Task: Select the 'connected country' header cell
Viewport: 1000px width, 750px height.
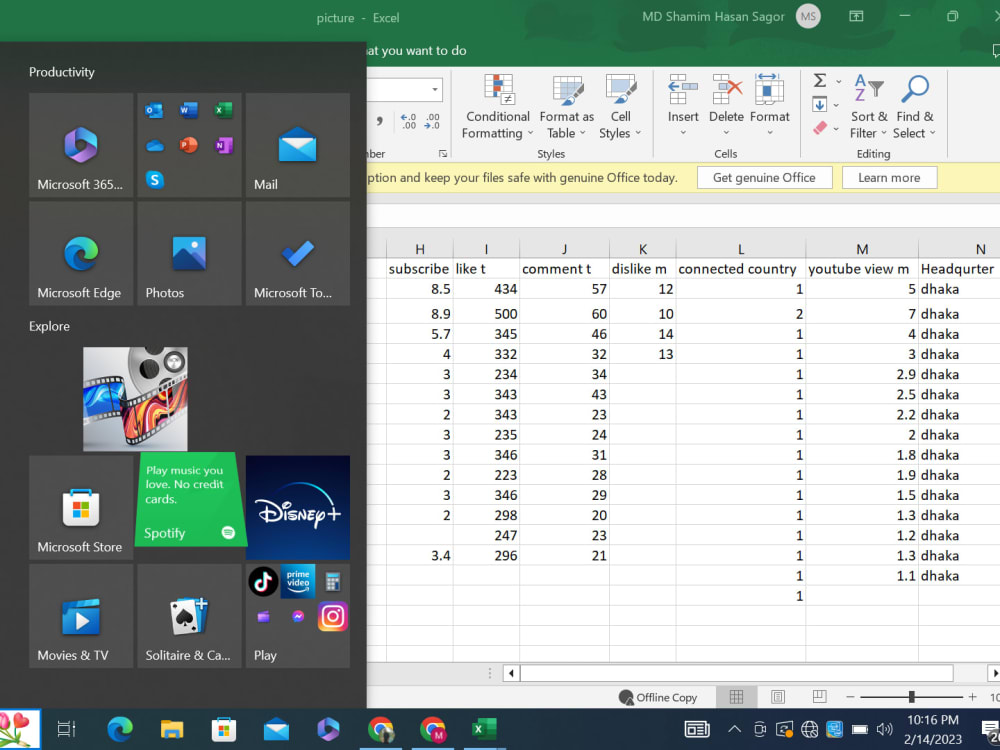Action: (740, 268)
